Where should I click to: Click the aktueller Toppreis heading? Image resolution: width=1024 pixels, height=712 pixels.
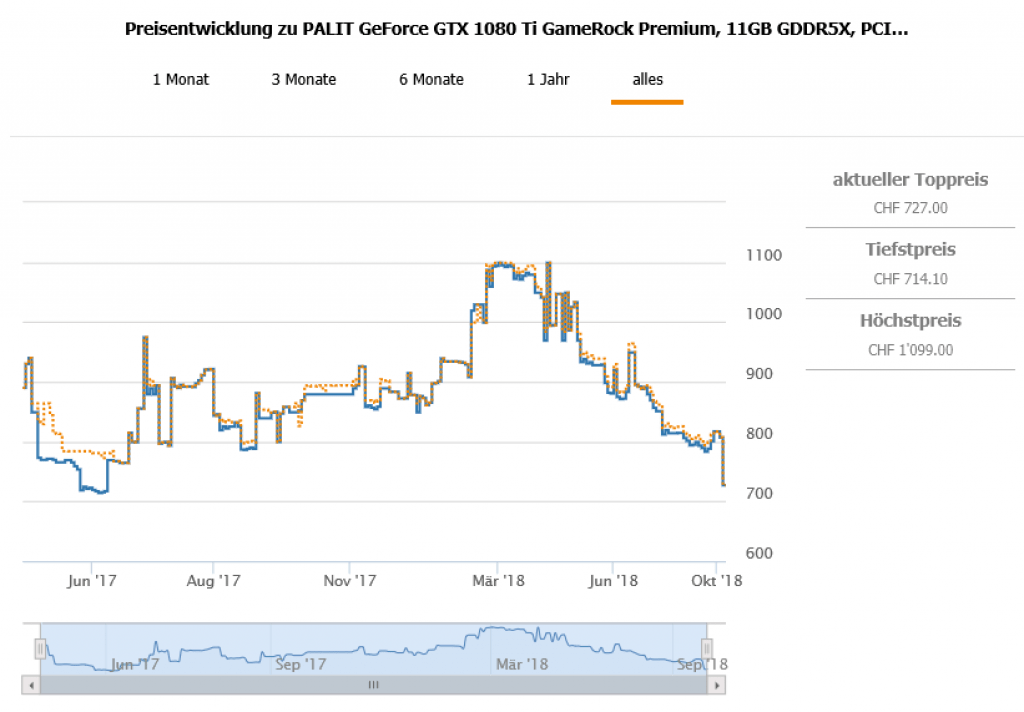[x=910, y=180]
